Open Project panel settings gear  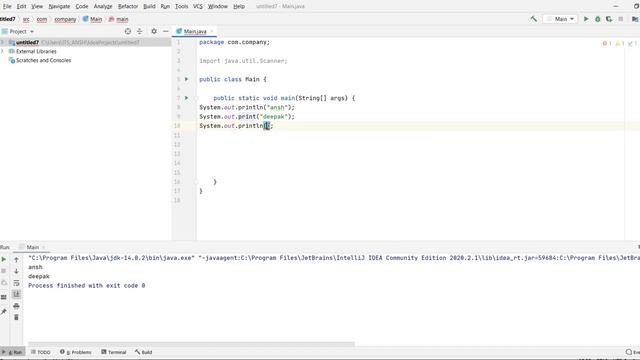154,31
